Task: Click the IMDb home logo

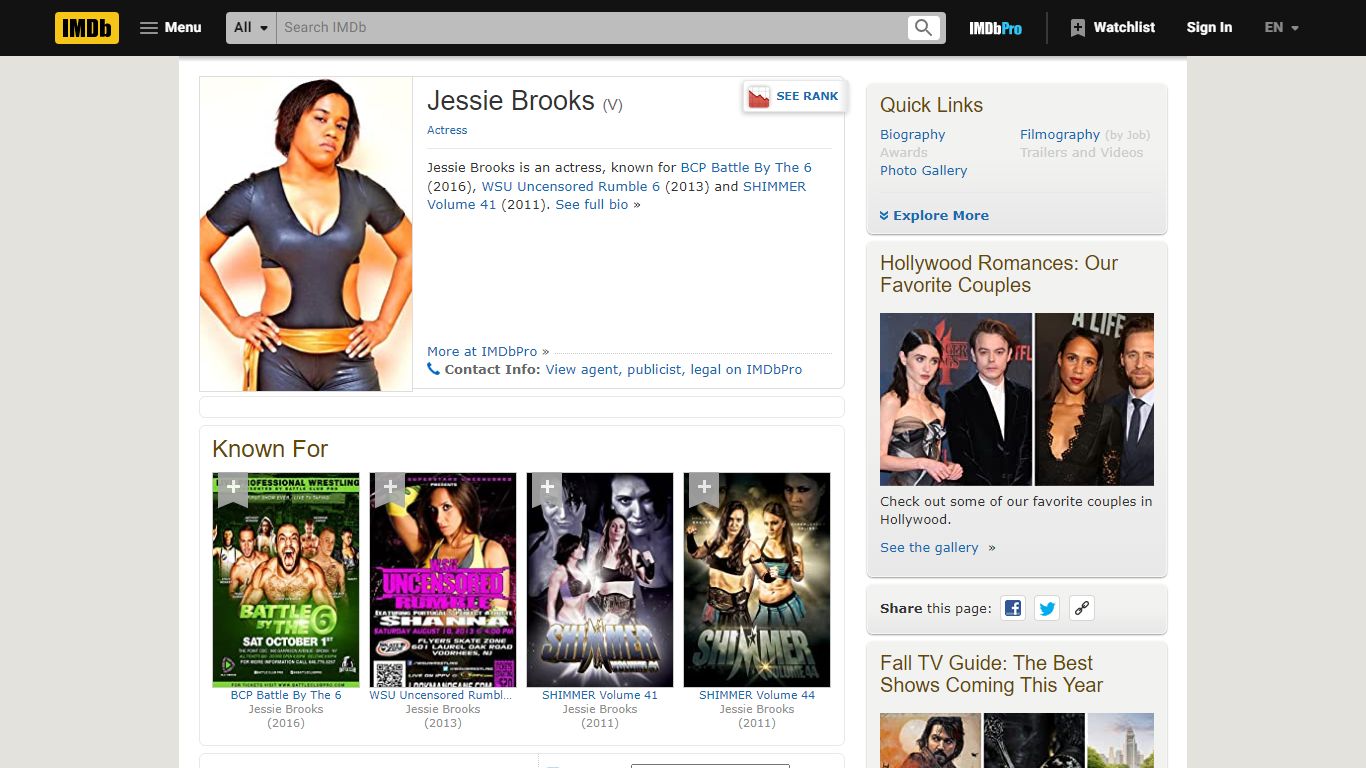Action: coord(87,28)
